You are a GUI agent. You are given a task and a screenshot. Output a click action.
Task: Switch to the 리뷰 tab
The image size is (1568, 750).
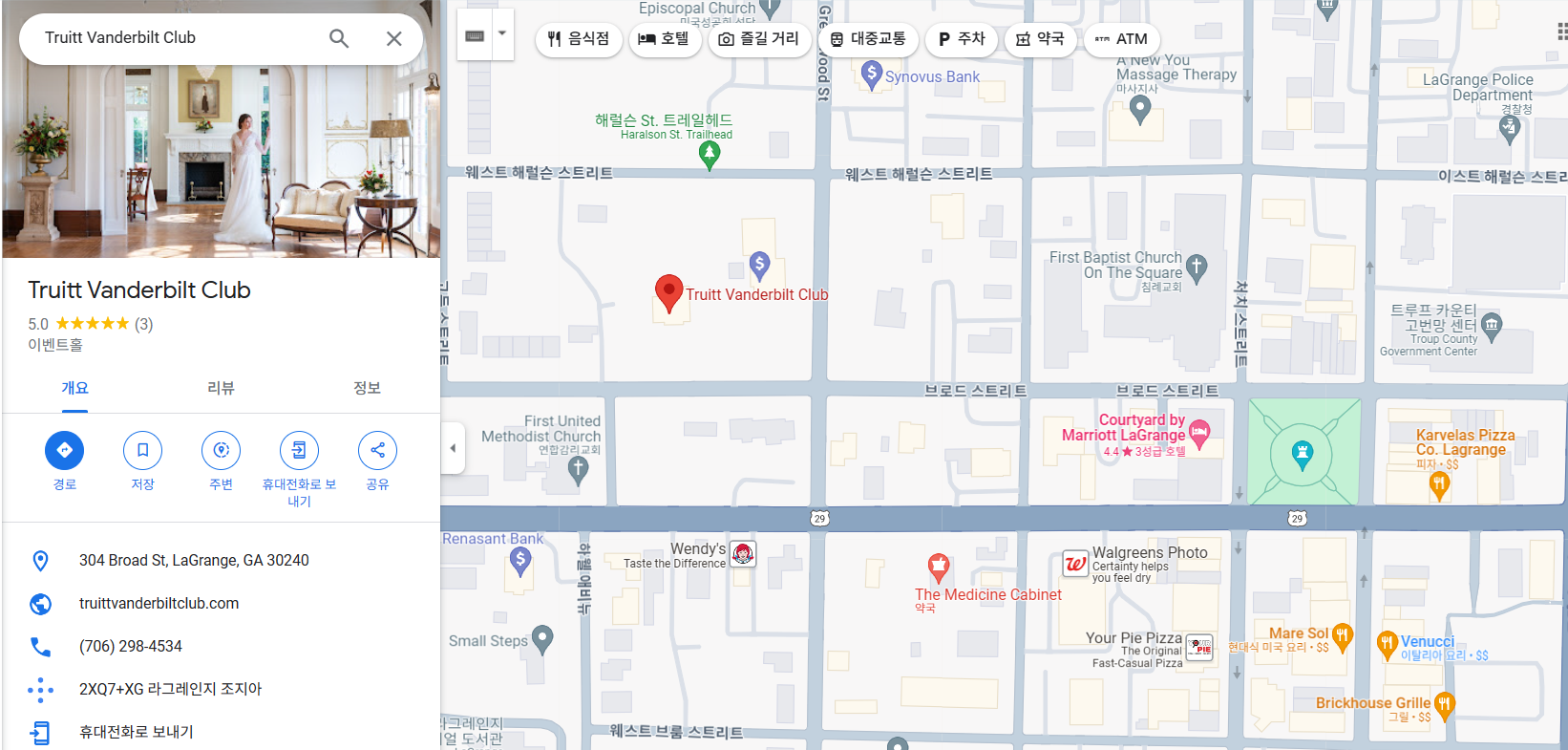[x=221, y=388]
